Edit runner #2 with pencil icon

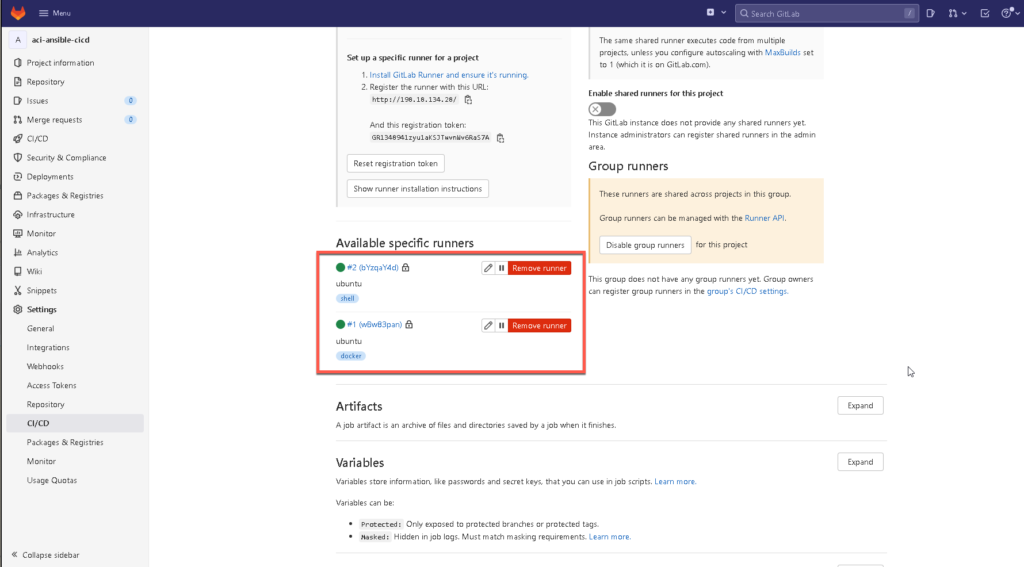488,268
